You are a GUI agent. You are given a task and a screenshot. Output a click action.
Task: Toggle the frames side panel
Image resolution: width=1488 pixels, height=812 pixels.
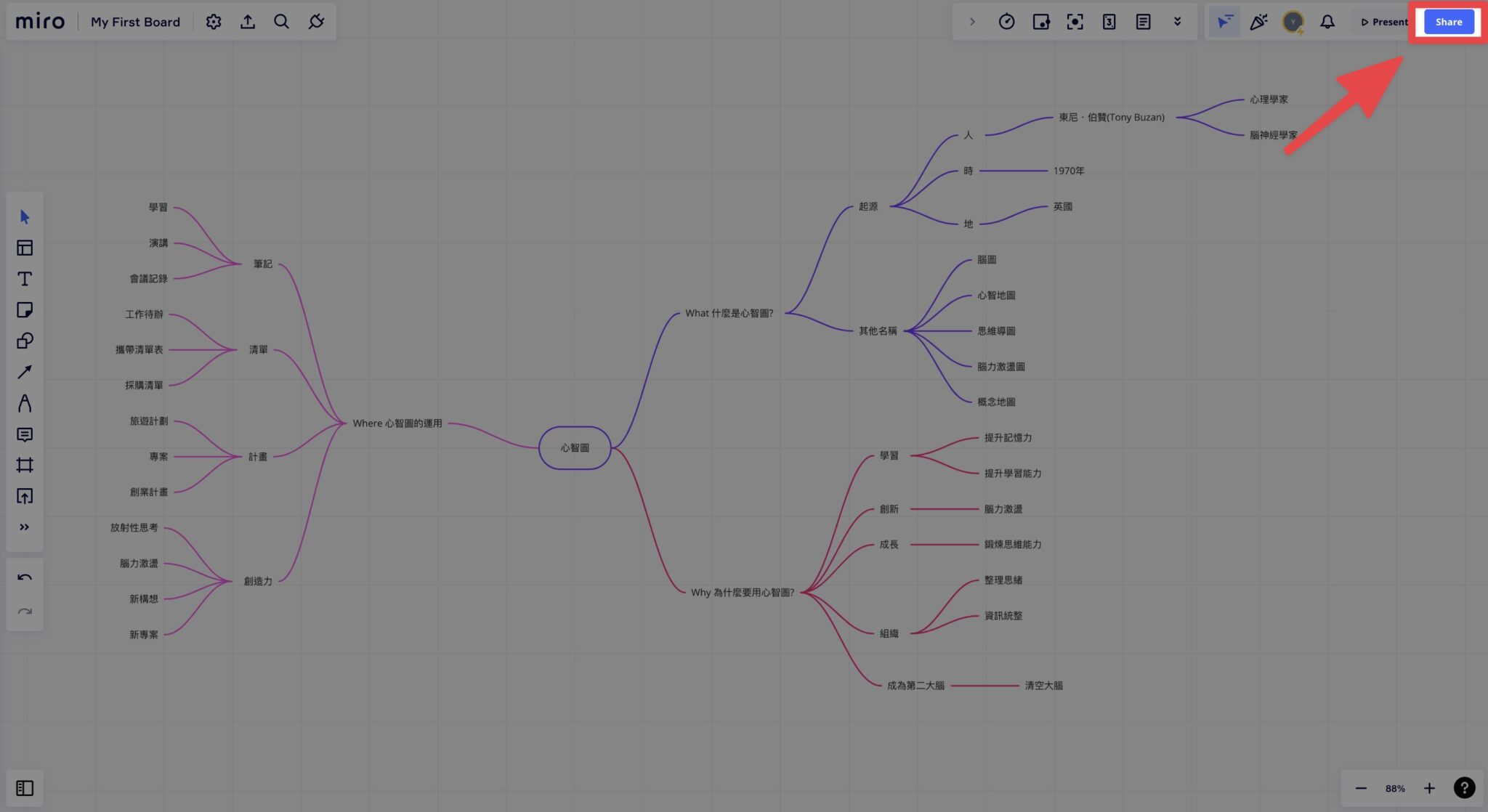click(x=25, y=788)
